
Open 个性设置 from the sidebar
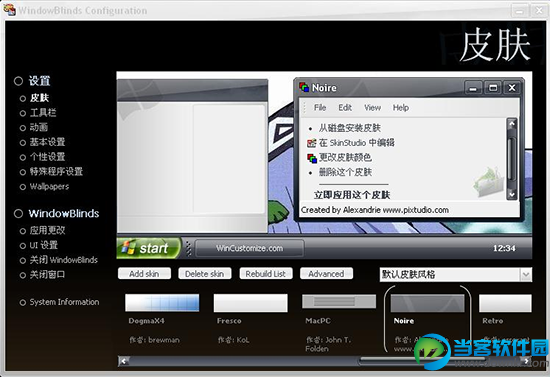pyautogui.click(x=47, y=157)
